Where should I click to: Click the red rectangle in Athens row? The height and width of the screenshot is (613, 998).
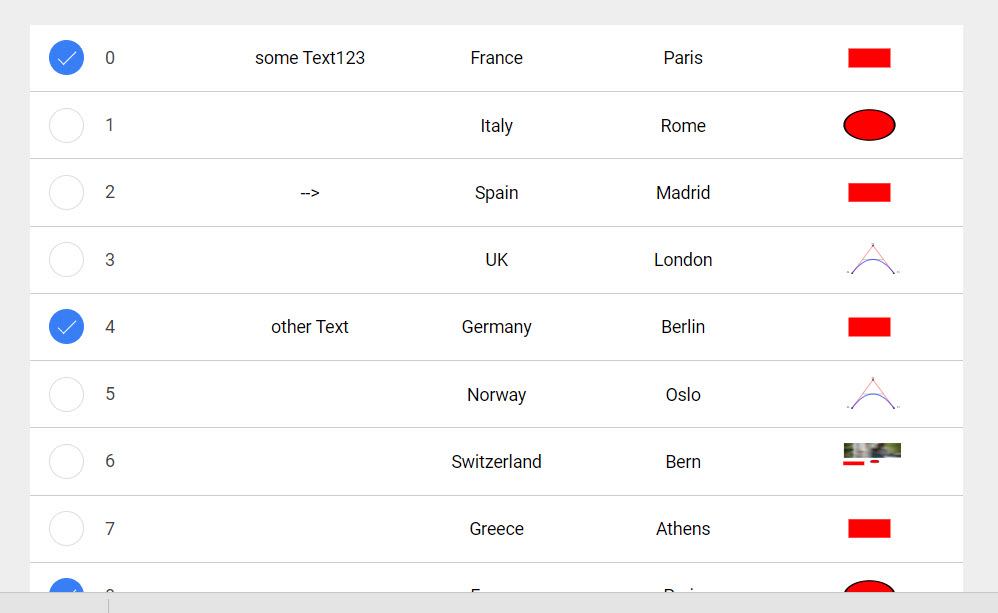pos(869,528)
